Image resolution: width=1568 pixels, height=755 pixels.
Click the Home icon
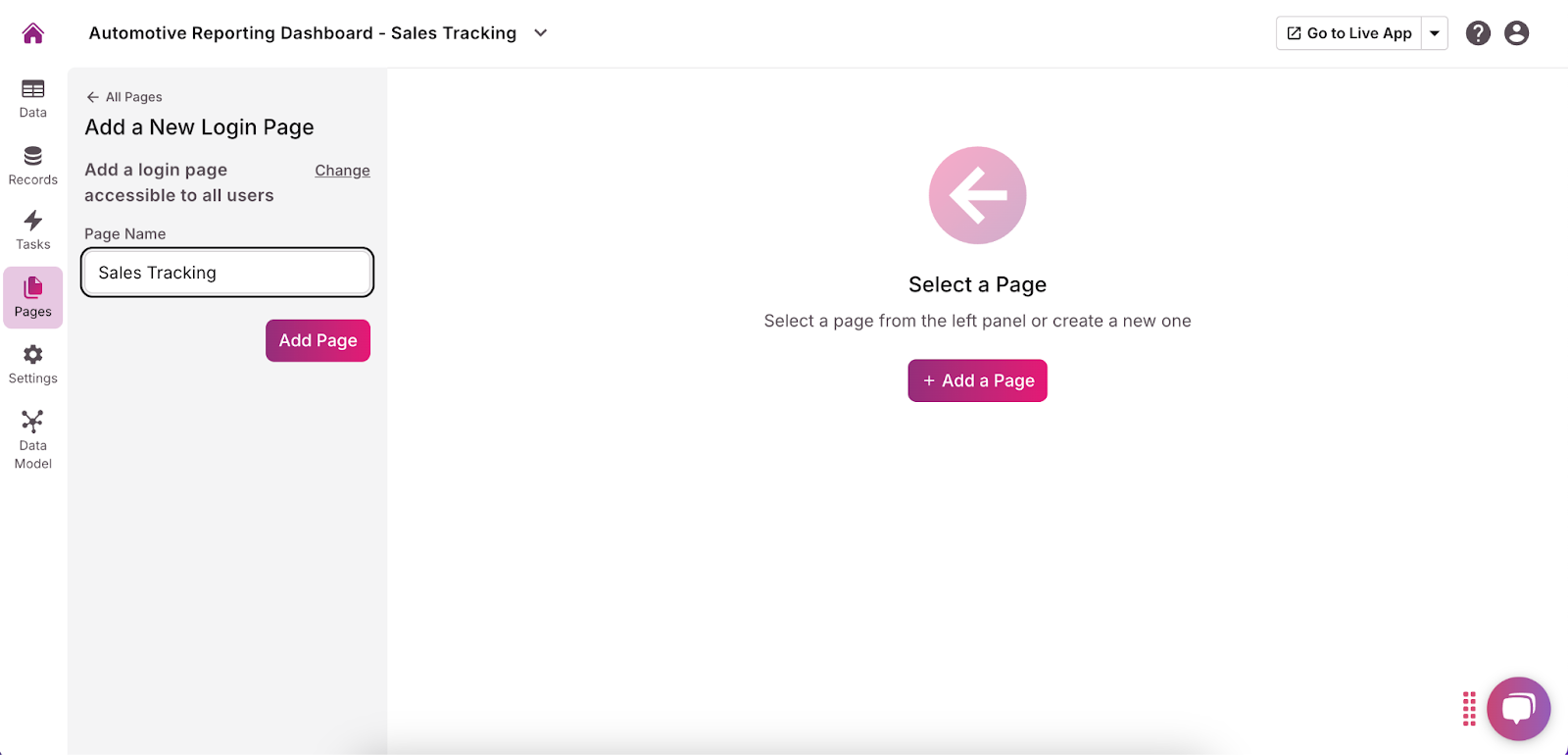tap(32, 33)
